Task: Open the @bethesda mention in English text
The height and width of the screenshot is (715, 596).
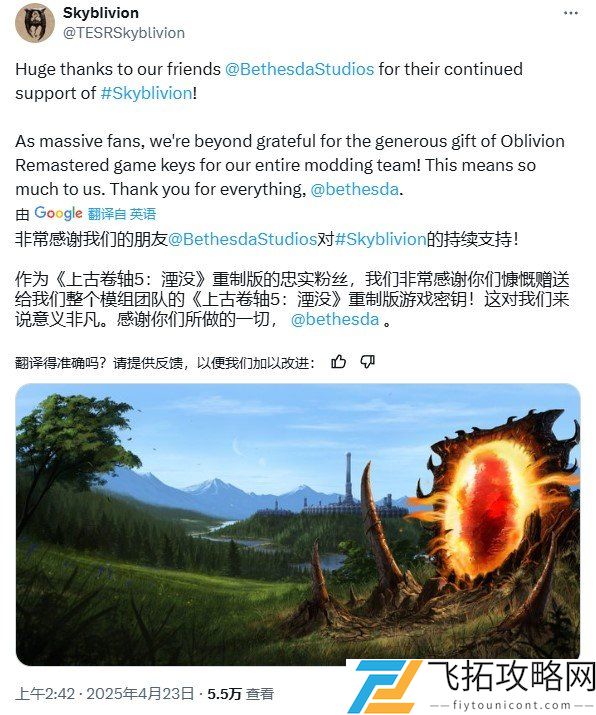Action: coord(355,189)
